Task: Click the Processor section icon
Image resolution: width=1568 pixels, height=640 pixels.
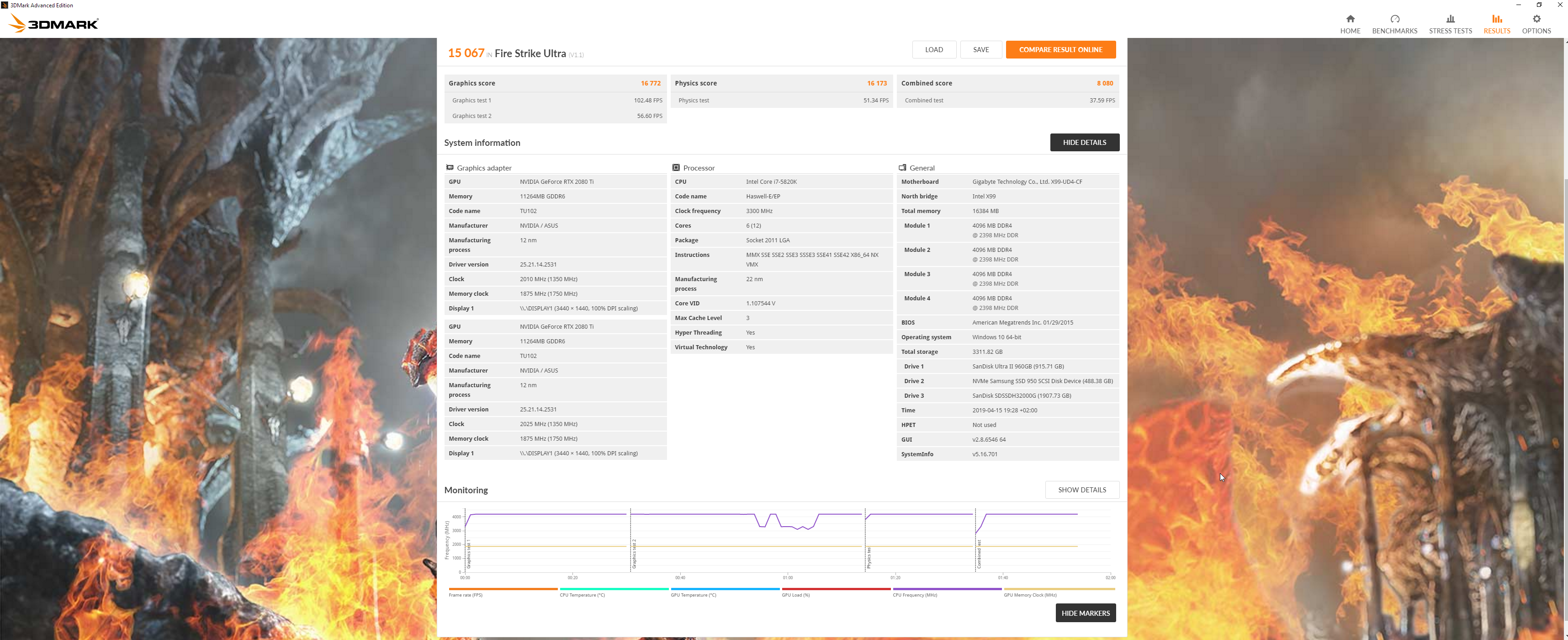Action: 676,167
